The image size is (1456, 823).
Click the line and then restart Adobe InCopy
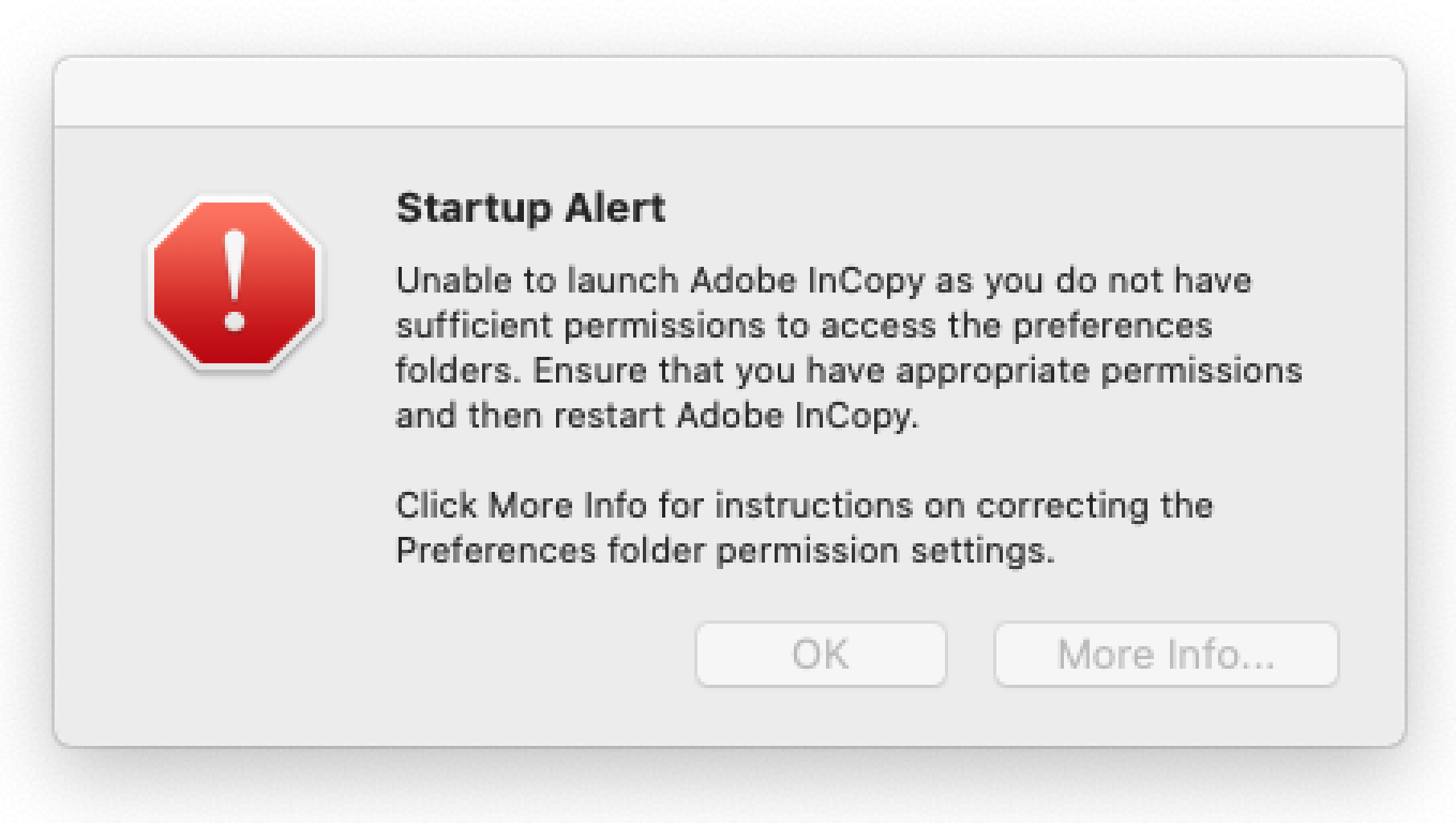click(x=656, y=416)
